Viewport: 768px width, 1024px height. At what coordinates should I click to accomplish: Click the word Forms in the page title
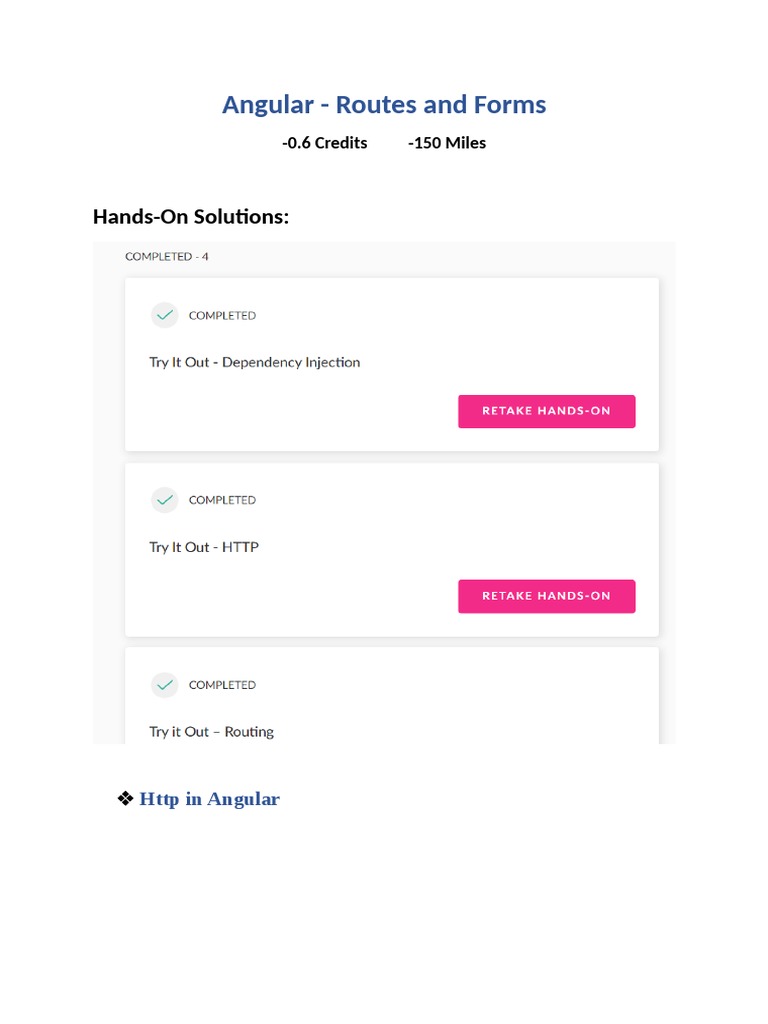click(x=511, y=105)
